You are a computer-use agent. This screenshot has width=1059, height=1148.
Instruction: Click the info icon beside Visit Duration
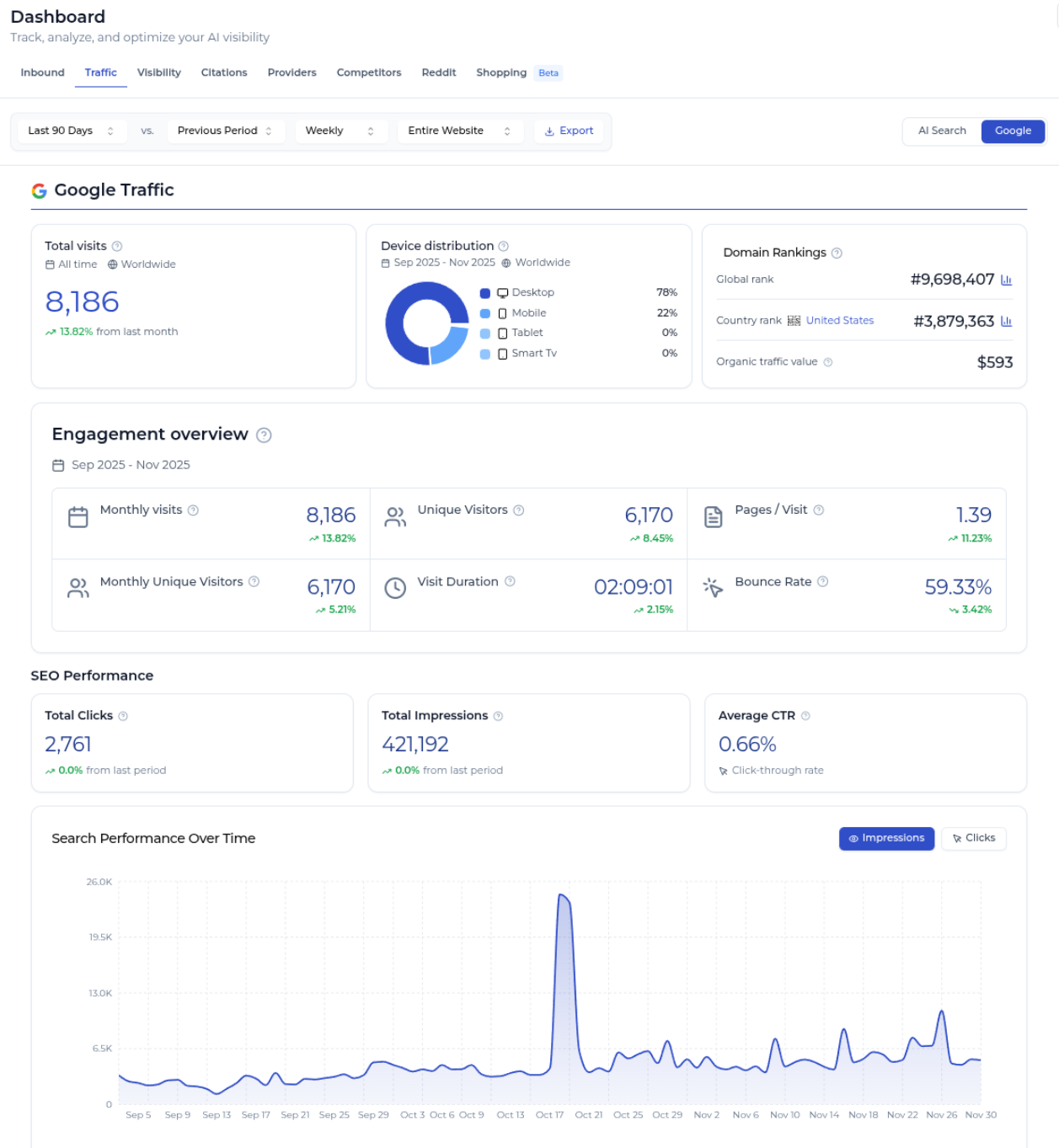tap(510, 581)
